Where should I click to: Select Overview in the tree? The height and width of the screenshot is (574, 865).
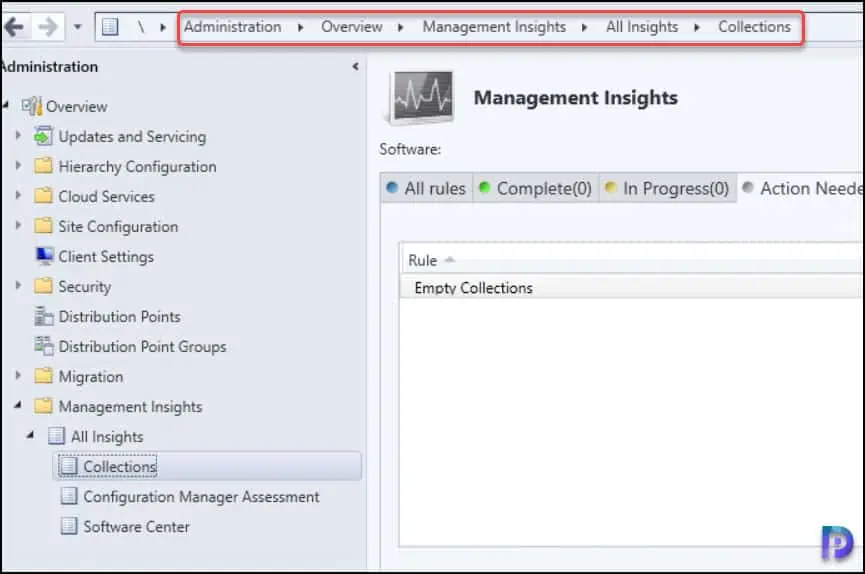click(76, 107)
